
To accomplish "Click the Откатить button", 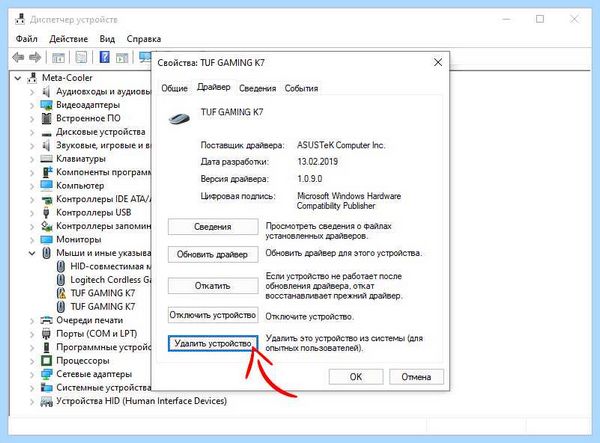I will [213, 285].
